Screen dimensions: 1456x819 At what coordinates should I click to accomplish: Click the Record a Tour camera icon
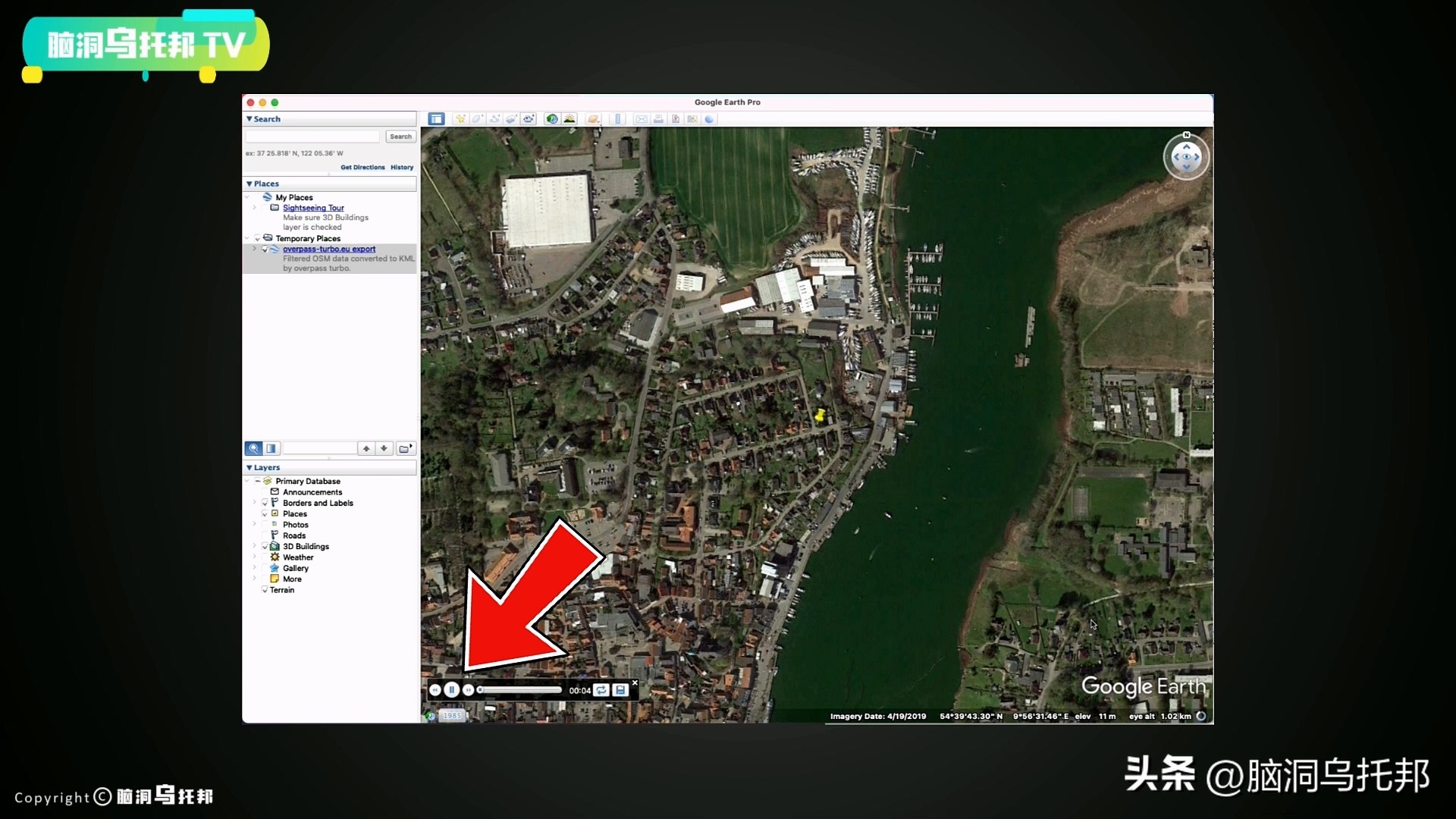point(529,119)
